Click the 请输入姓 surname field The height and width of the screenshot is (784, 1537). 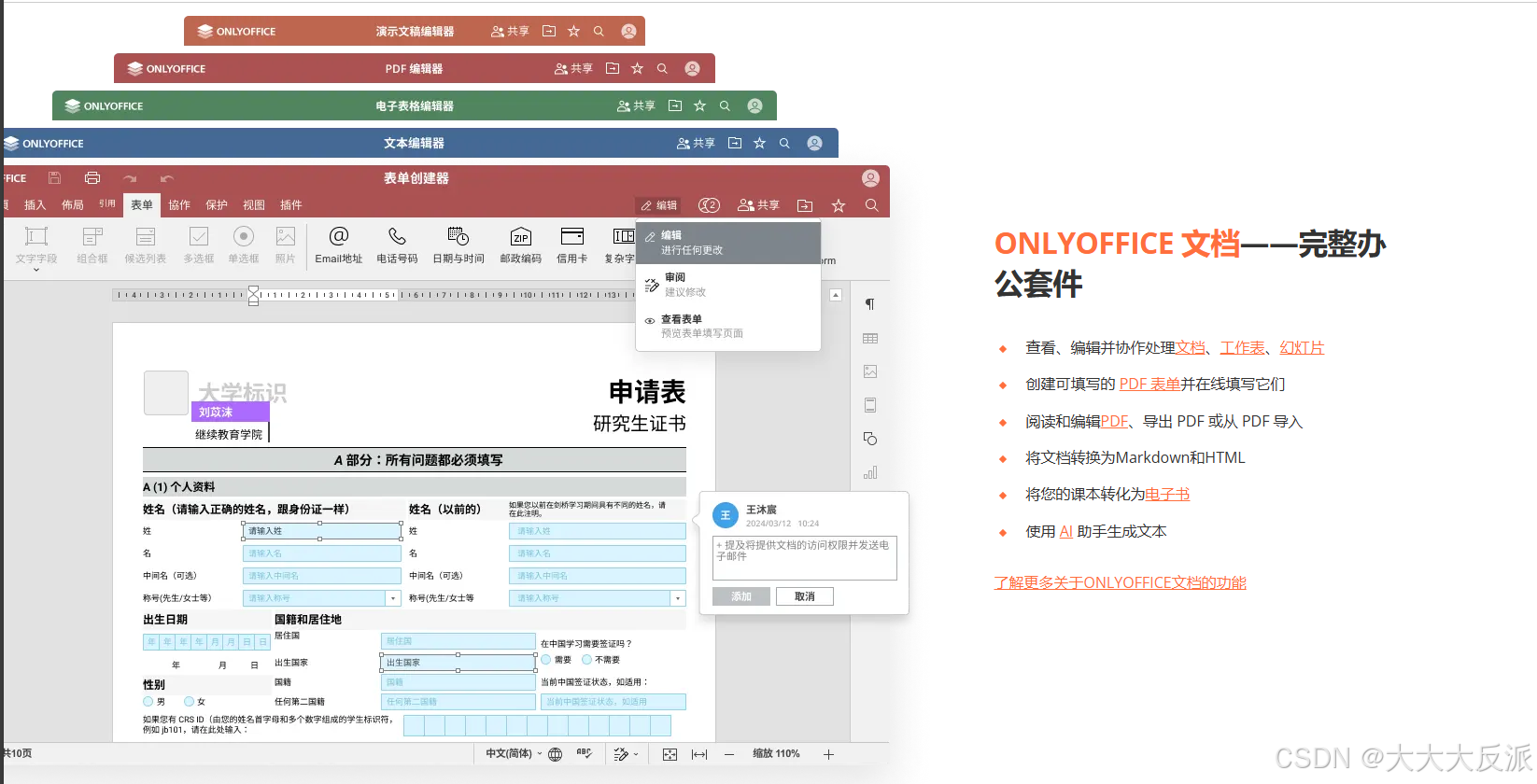322,531
